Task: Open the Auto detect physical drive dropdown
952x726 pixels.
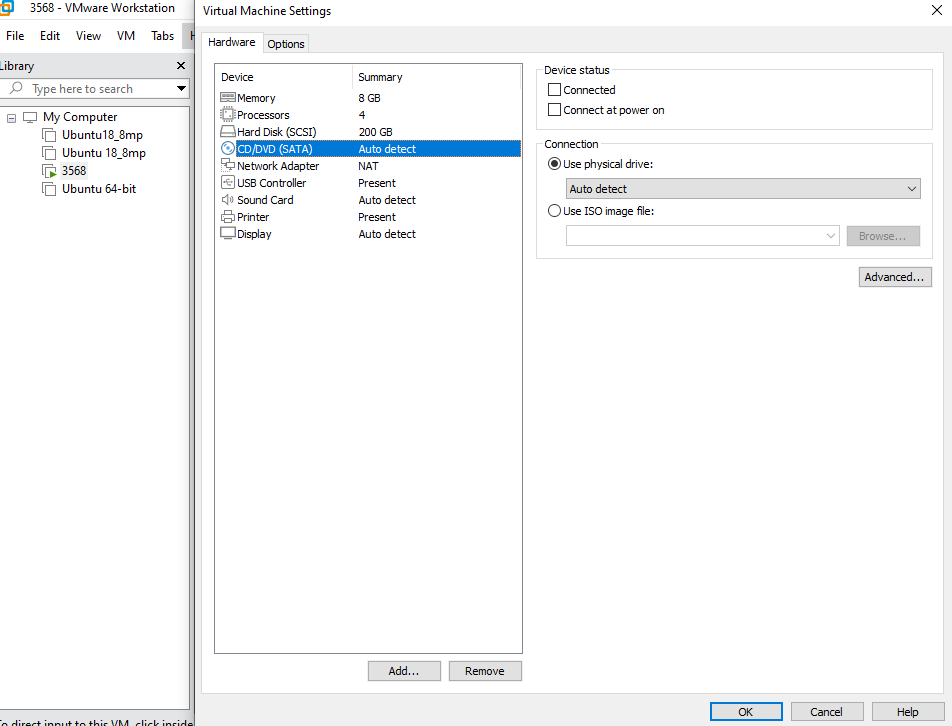Action: 743,189
